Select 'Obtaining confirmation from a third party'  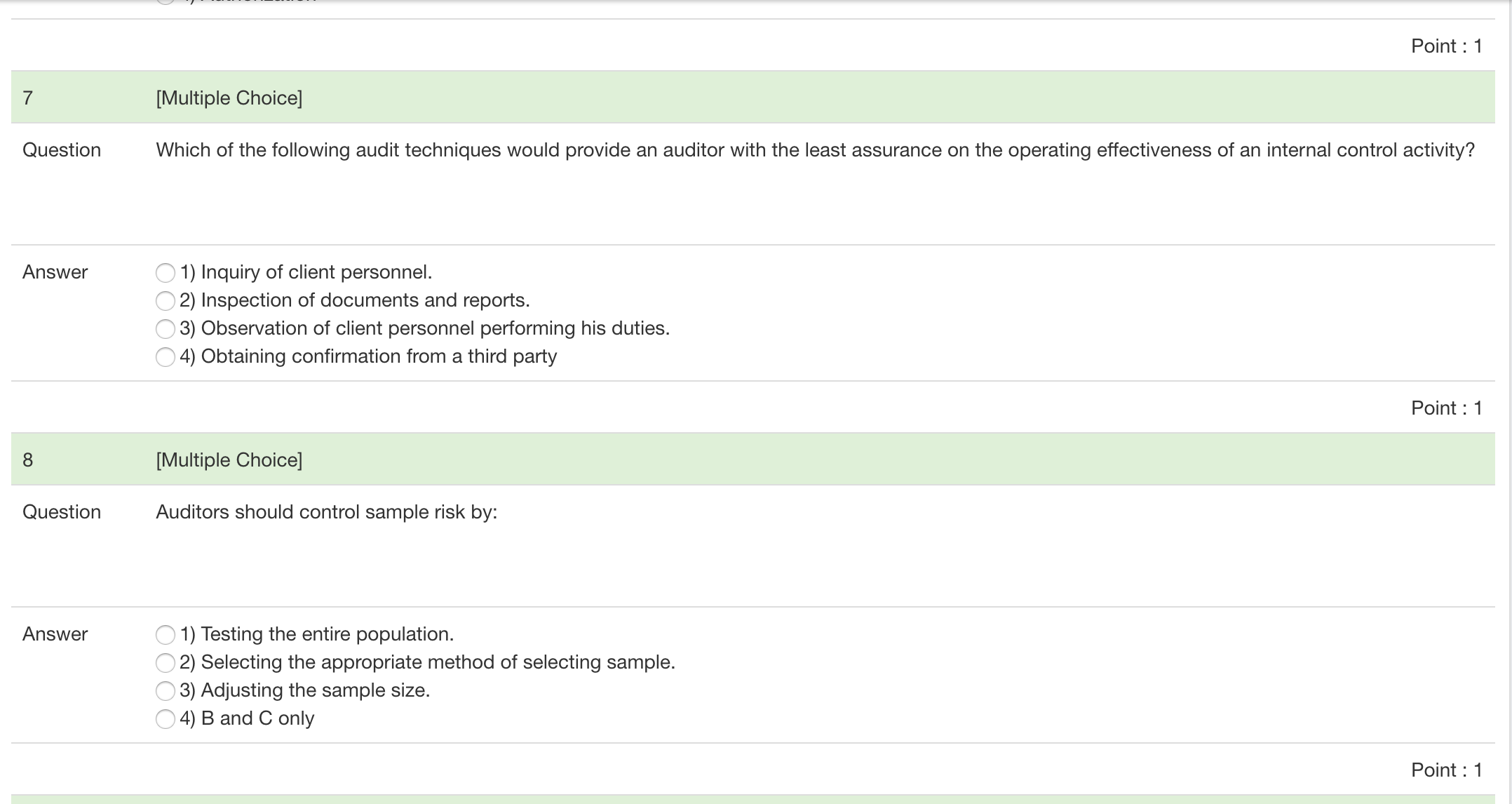[166, 356]
